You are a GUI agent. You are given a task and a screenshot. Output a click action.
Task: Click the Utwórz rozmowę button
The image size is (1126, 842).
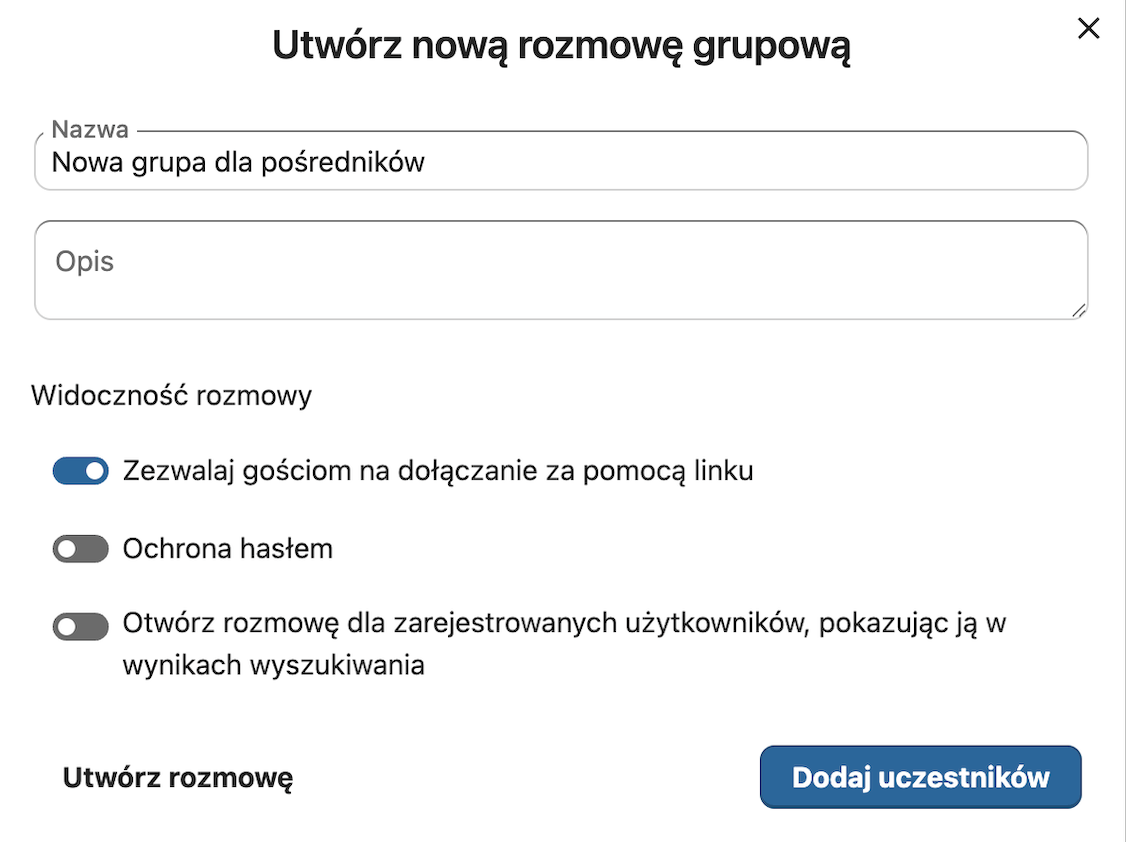tap(176, 777)
